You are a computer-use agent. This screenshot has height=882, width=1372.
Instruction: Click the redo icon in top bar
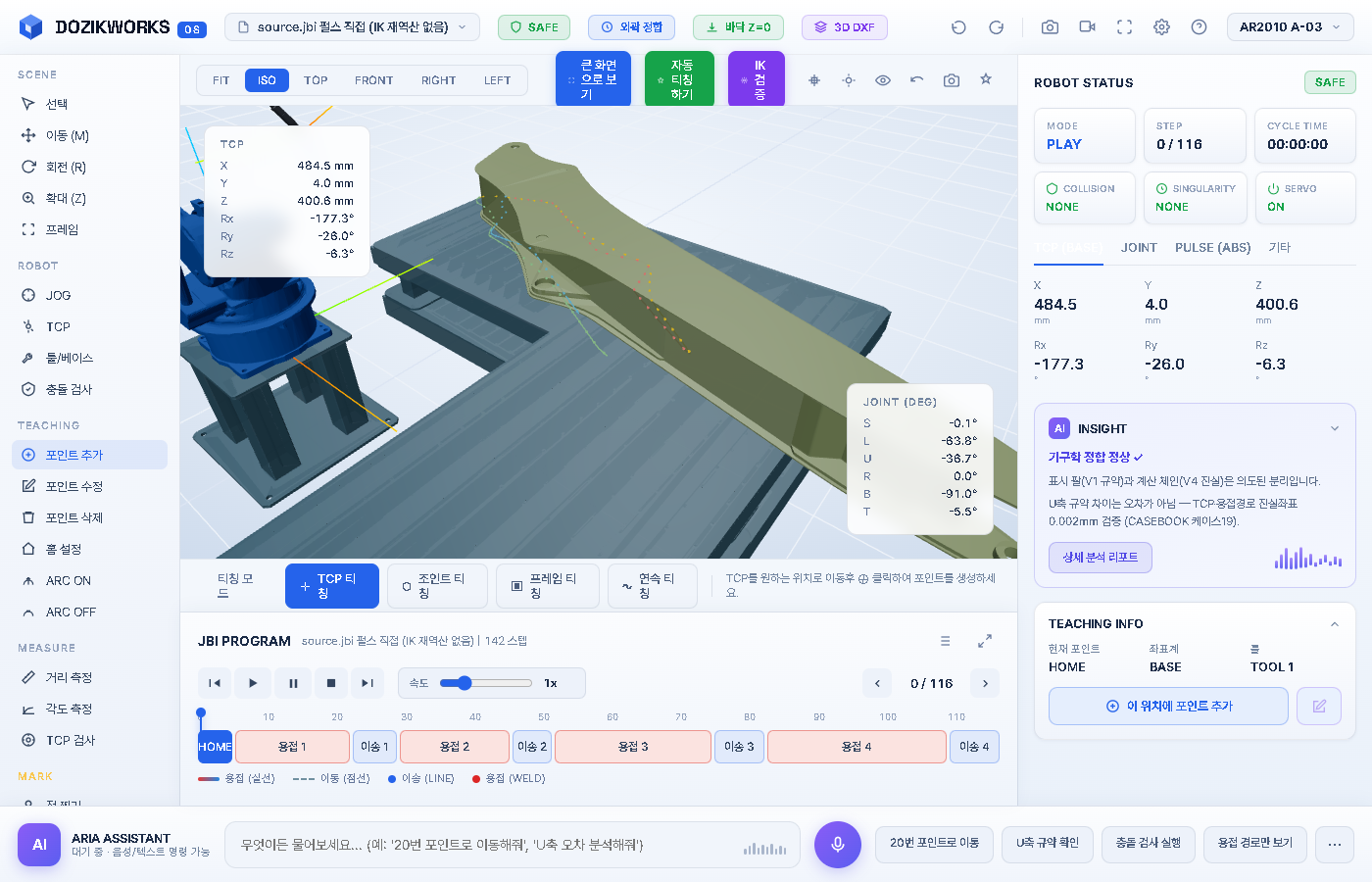996,27
